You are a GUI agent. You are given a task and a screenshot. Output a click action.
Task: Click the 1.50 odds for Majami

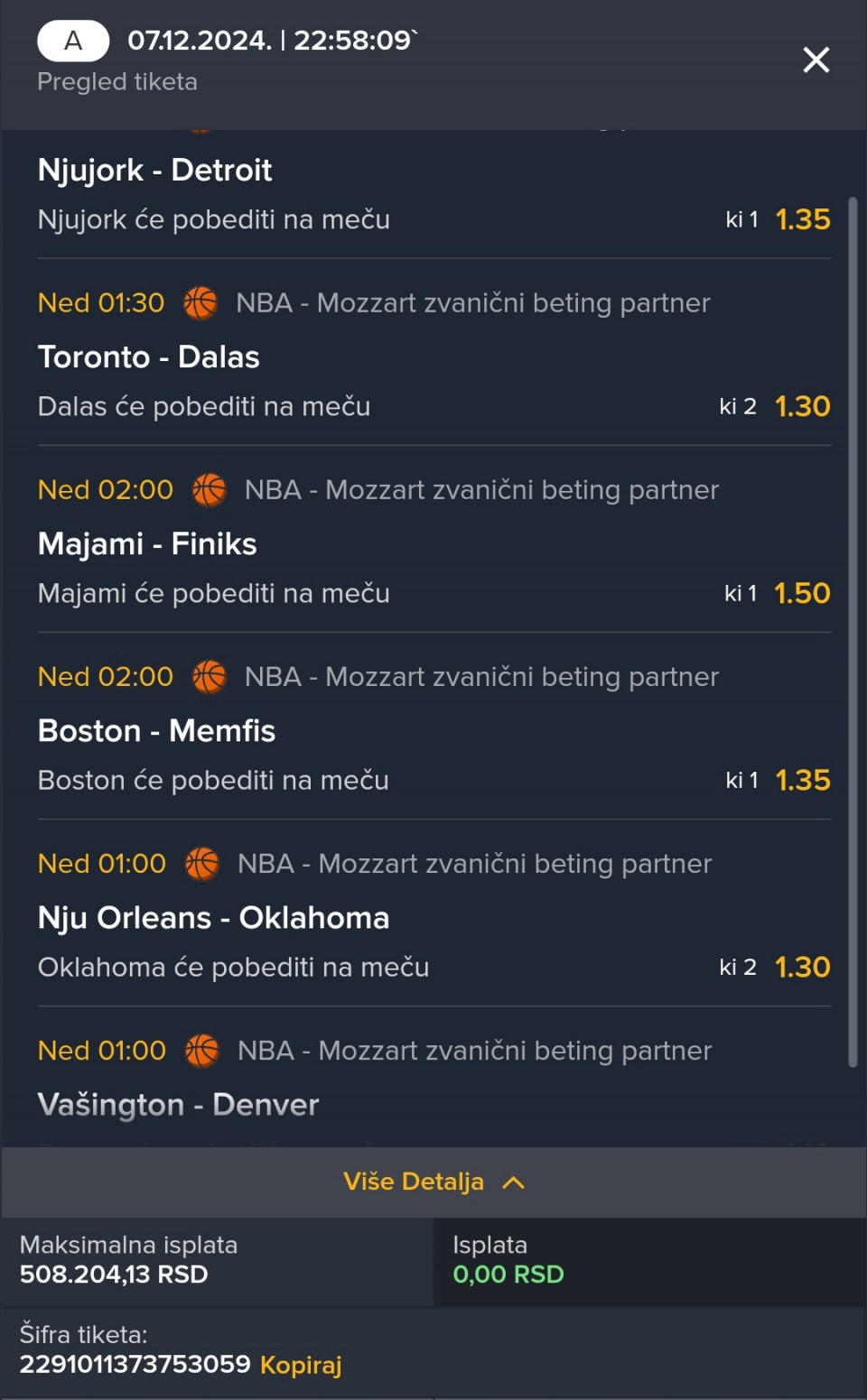pyautogui.click(x=802, y=593)
